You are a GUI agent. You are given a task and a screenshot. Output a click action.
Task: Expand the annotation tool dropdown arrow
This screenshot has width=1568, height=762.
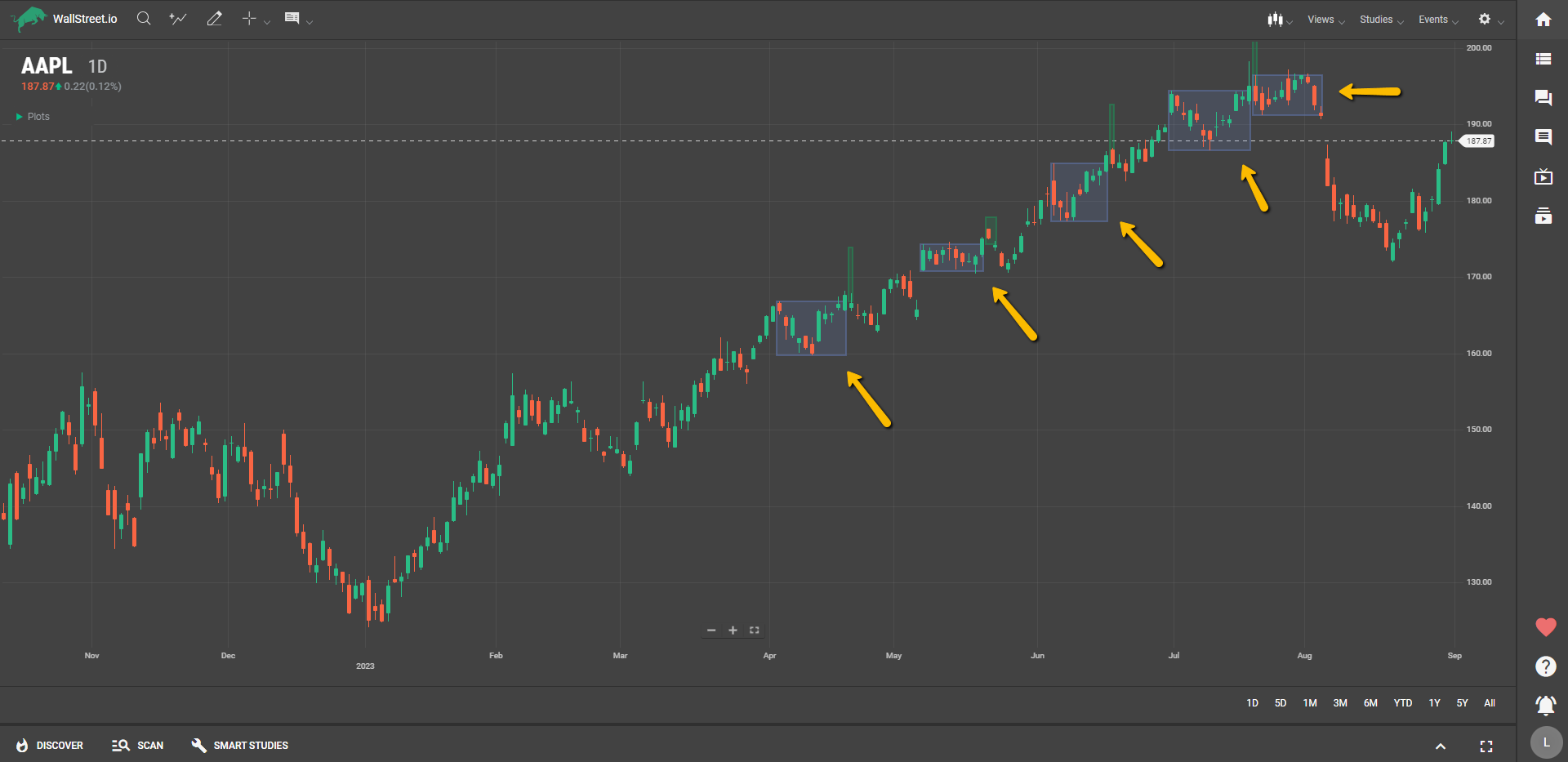tap(310, 22)
